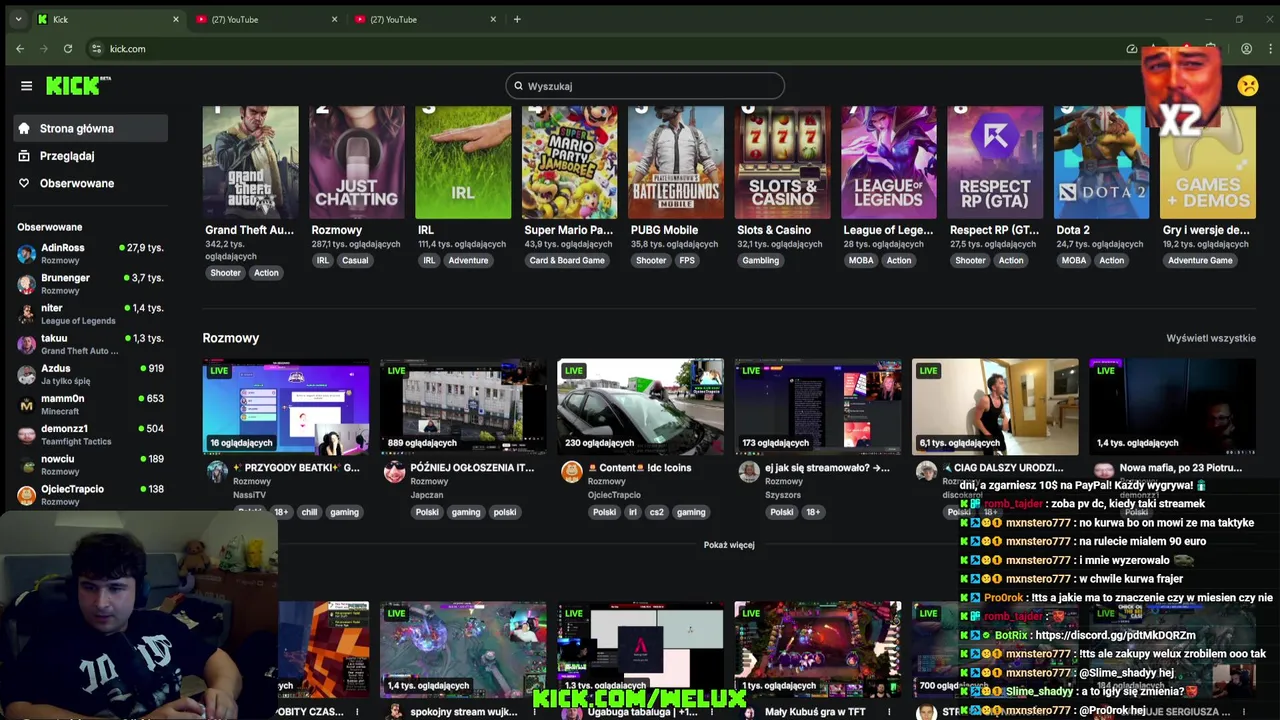1280x720 pixels.
Task: Click the Casual tag under Rozmowy
Action: tap(355, 260)
